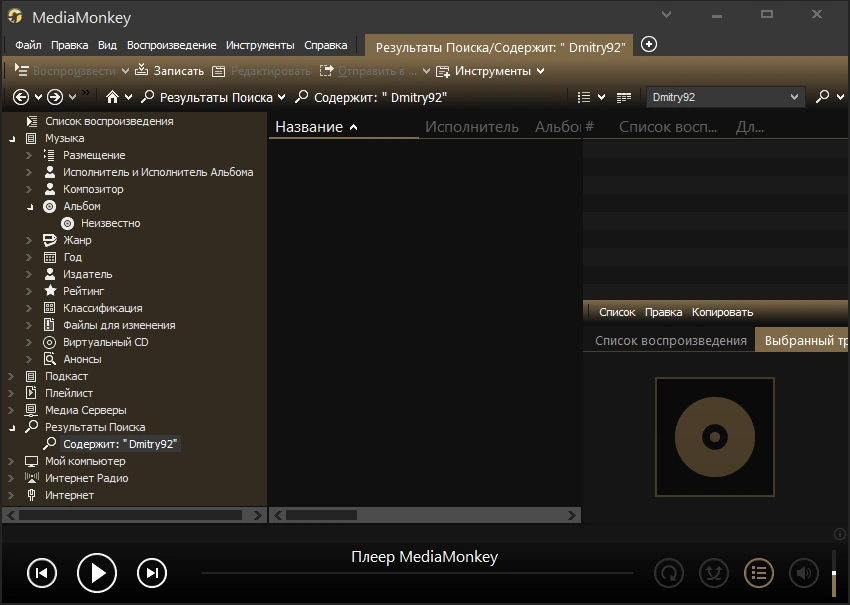Click the Рейтинг star icon

(x=50, y=291)
